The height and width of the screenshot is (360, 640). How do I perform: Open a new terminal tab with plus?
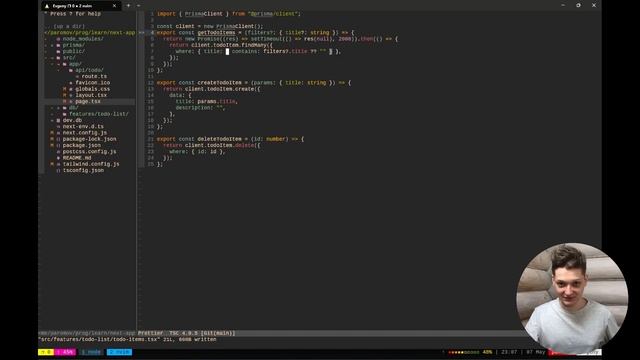tap(128, 6)
